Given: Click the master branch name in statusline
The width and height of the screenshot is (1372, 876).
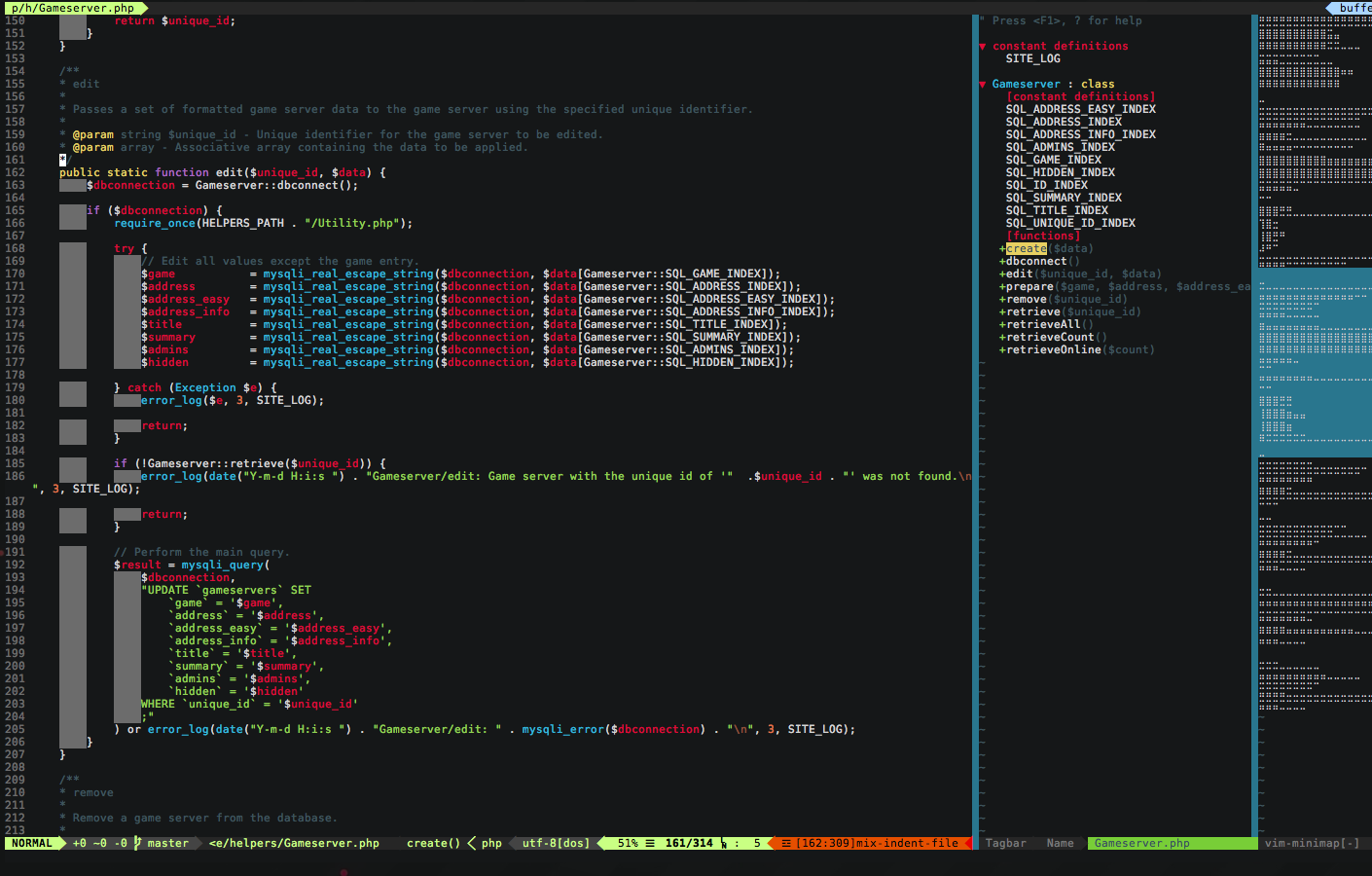Looking at the screenshot, I should point(167,843).
